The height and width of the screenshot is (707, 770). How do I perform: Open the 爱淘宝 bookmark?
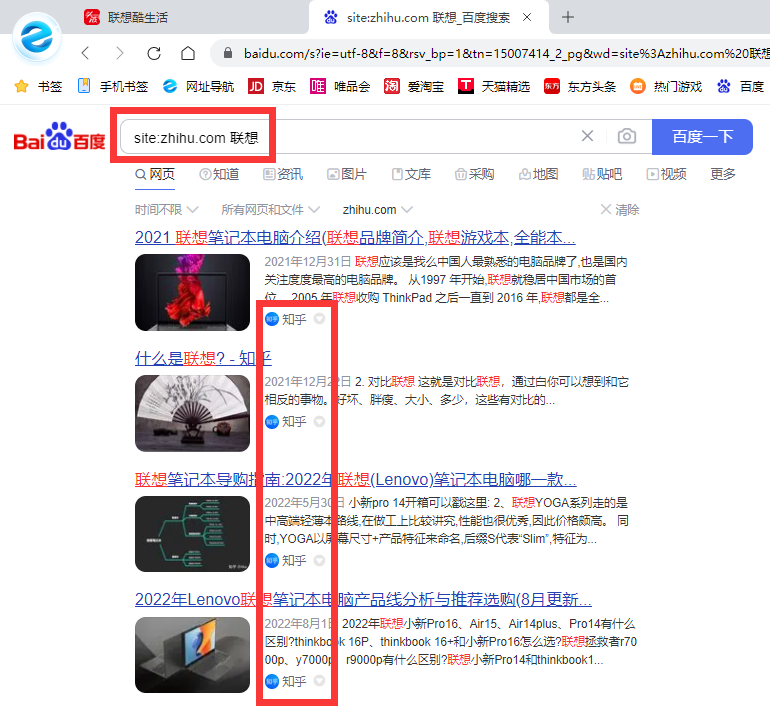point(413,87)
